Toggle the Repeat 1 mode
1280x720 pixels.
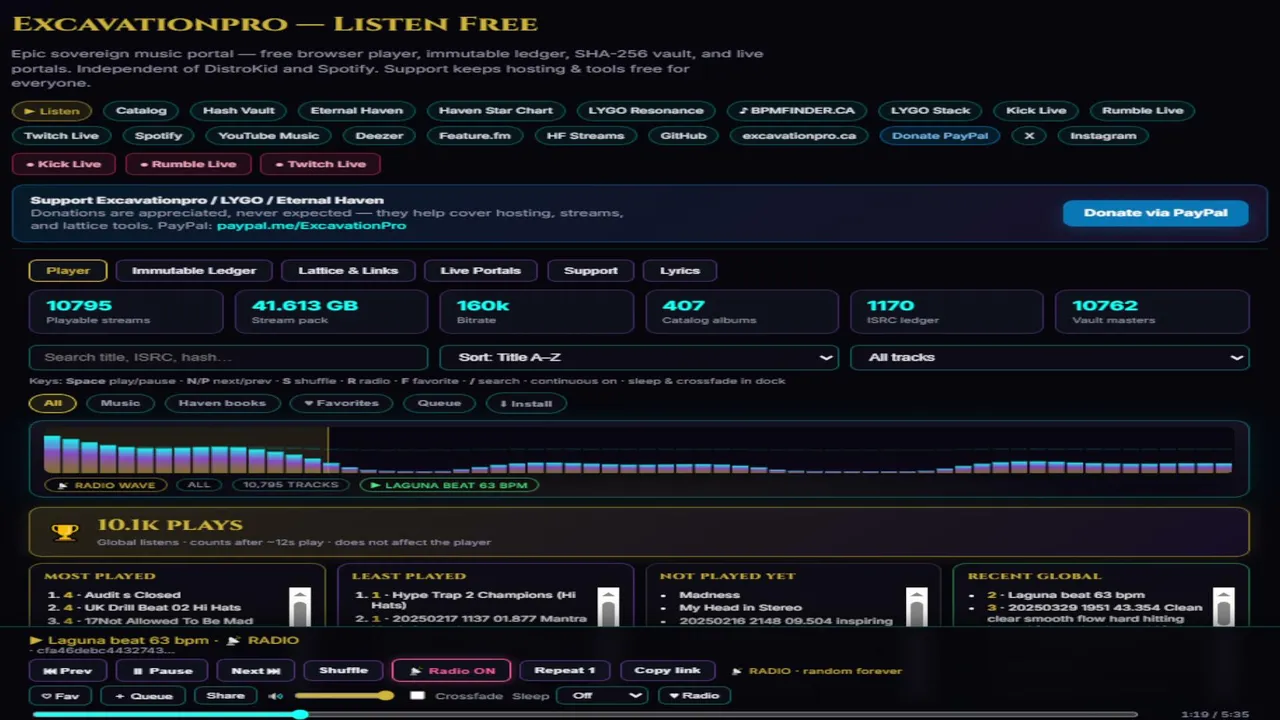click(x=565, y=671)
